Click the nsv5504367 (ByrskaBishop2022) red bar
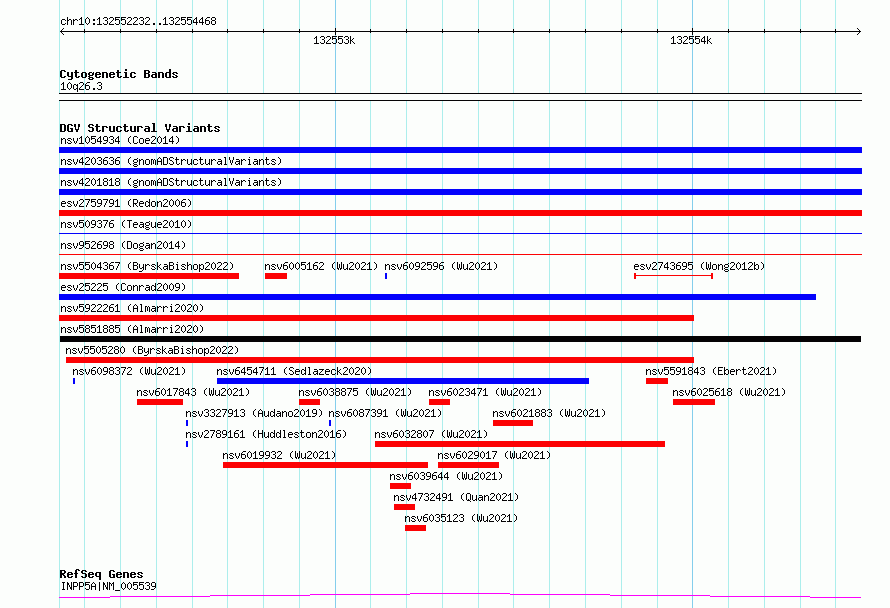Viewport: 890px width, 608px height. click(x=149, y=276)
